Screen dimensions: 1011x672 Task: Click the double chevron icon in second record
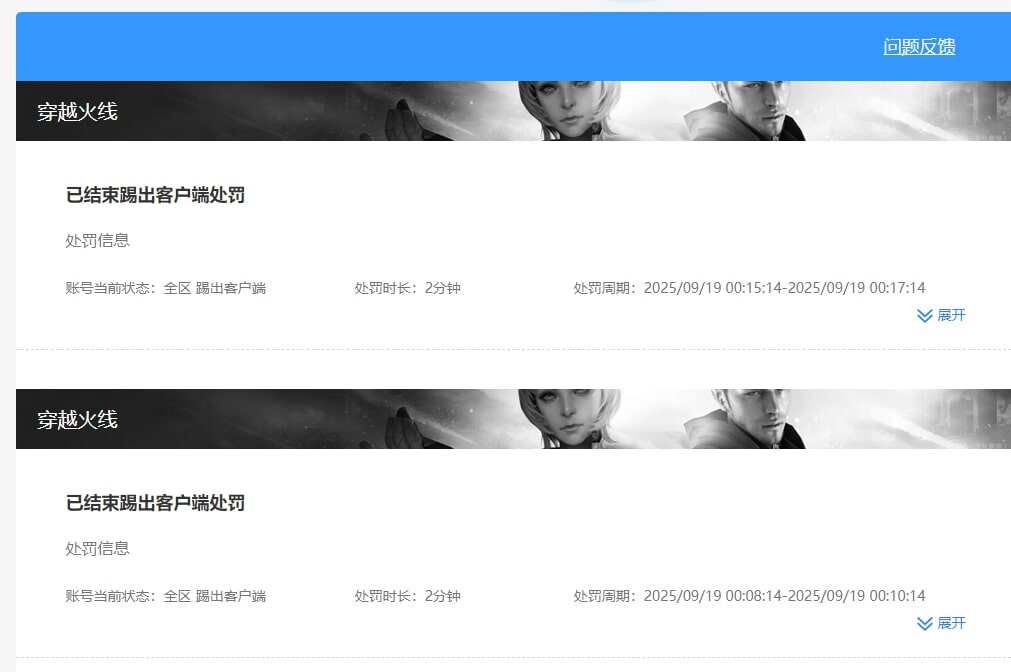click(925, 624)
